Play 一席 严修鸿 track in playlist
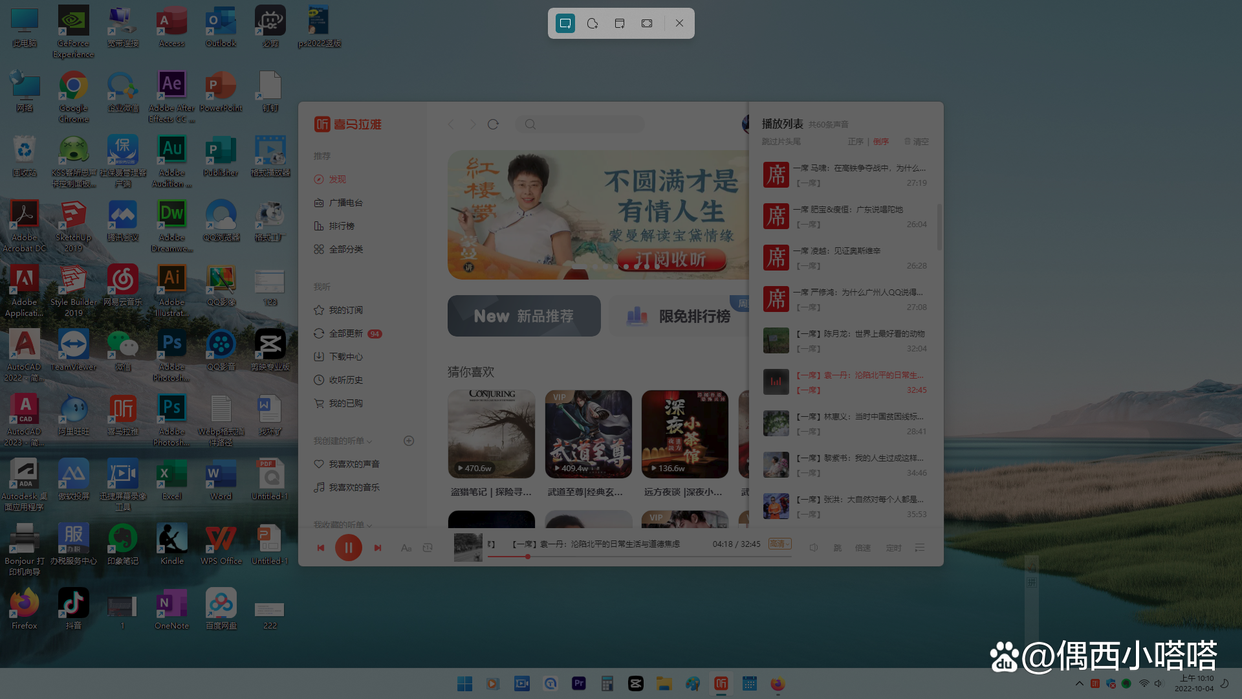Screen dimensions: 1242x699 point(845,299)
